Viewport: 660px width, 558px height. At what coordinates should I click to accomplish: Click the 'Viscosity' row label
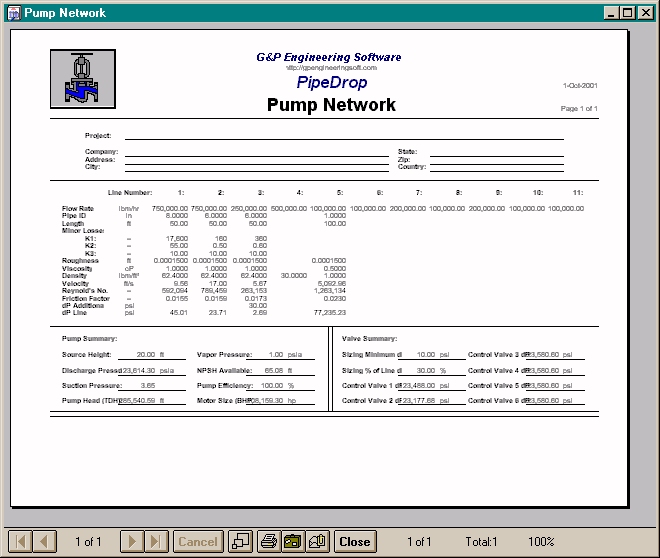click(77, 268)
